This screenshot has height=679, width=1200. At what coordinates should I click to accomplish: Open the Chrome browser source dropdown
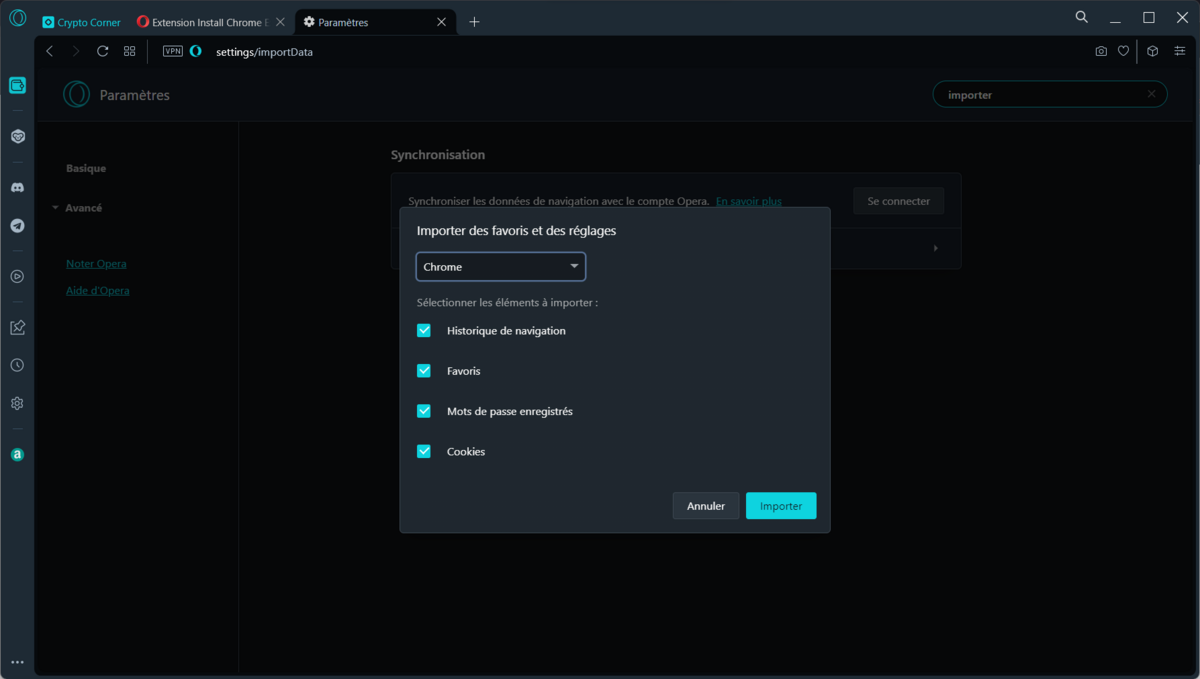pos(501,267)
